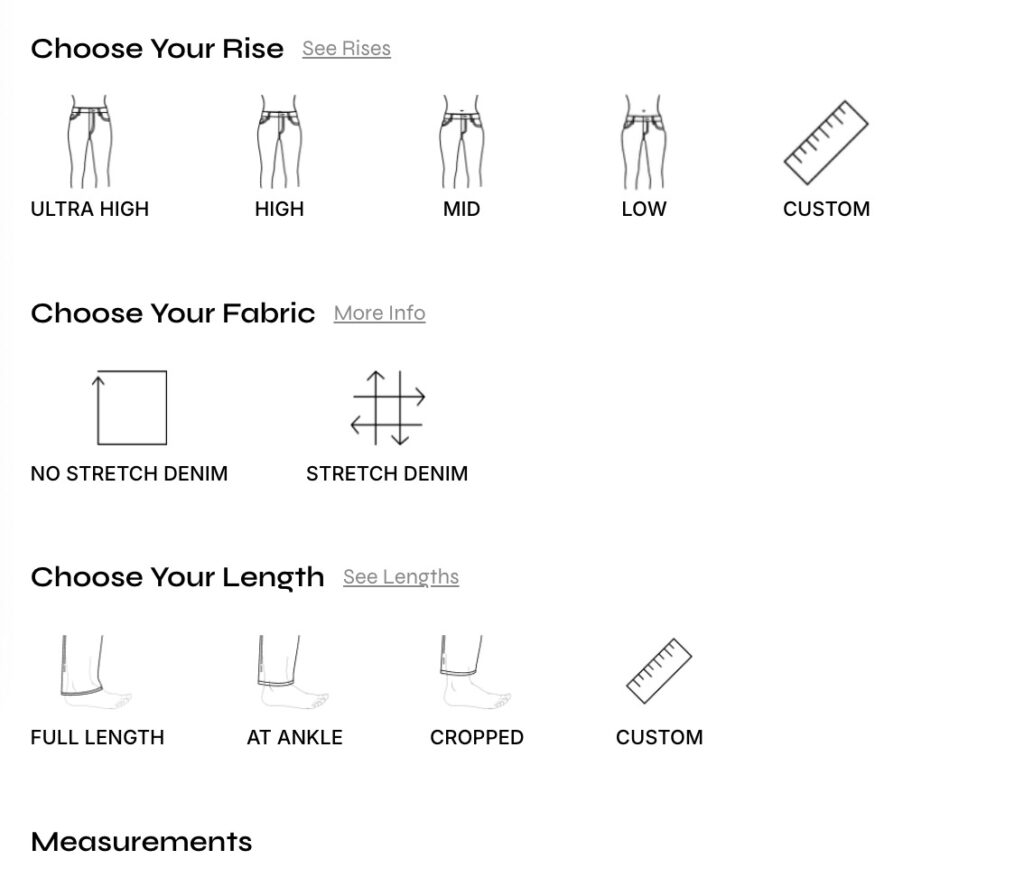Select the Stretch Denim arrows icon
Viewport: 1024px width, 878px height.
387,407
